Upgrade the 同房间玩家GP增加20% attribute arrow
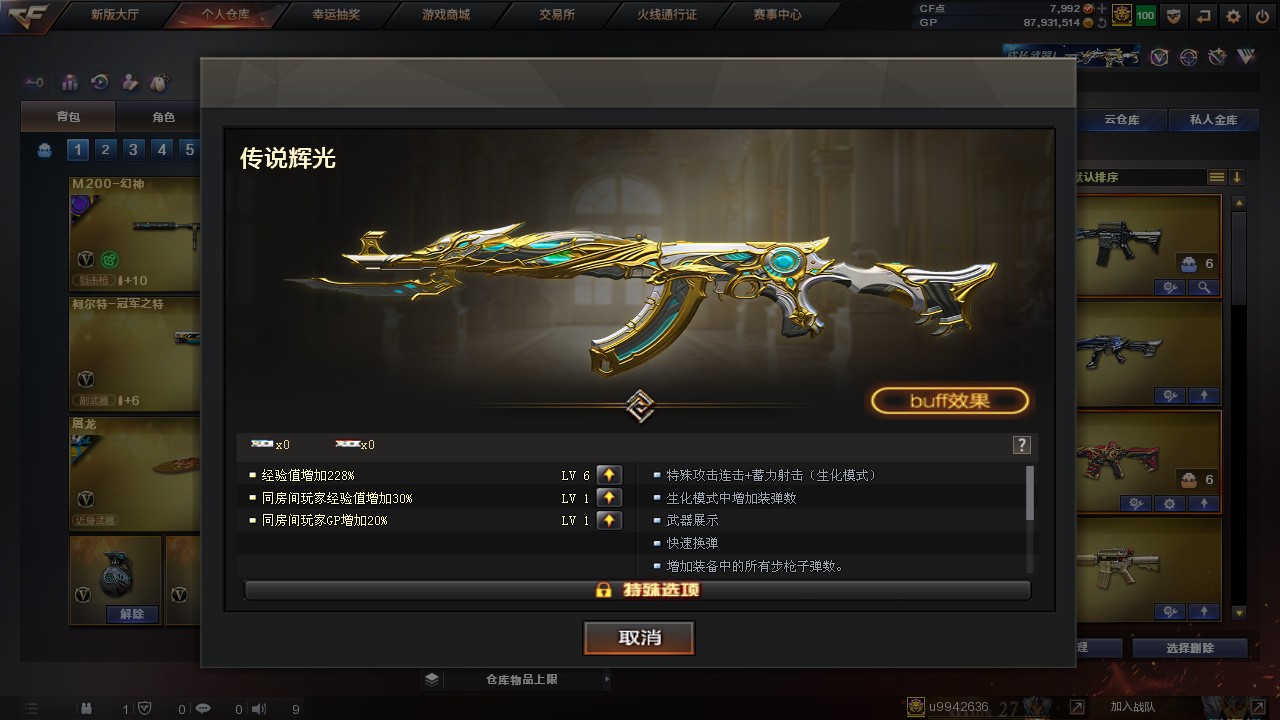Screen dimensions: 1280x720 coord(608,520)
